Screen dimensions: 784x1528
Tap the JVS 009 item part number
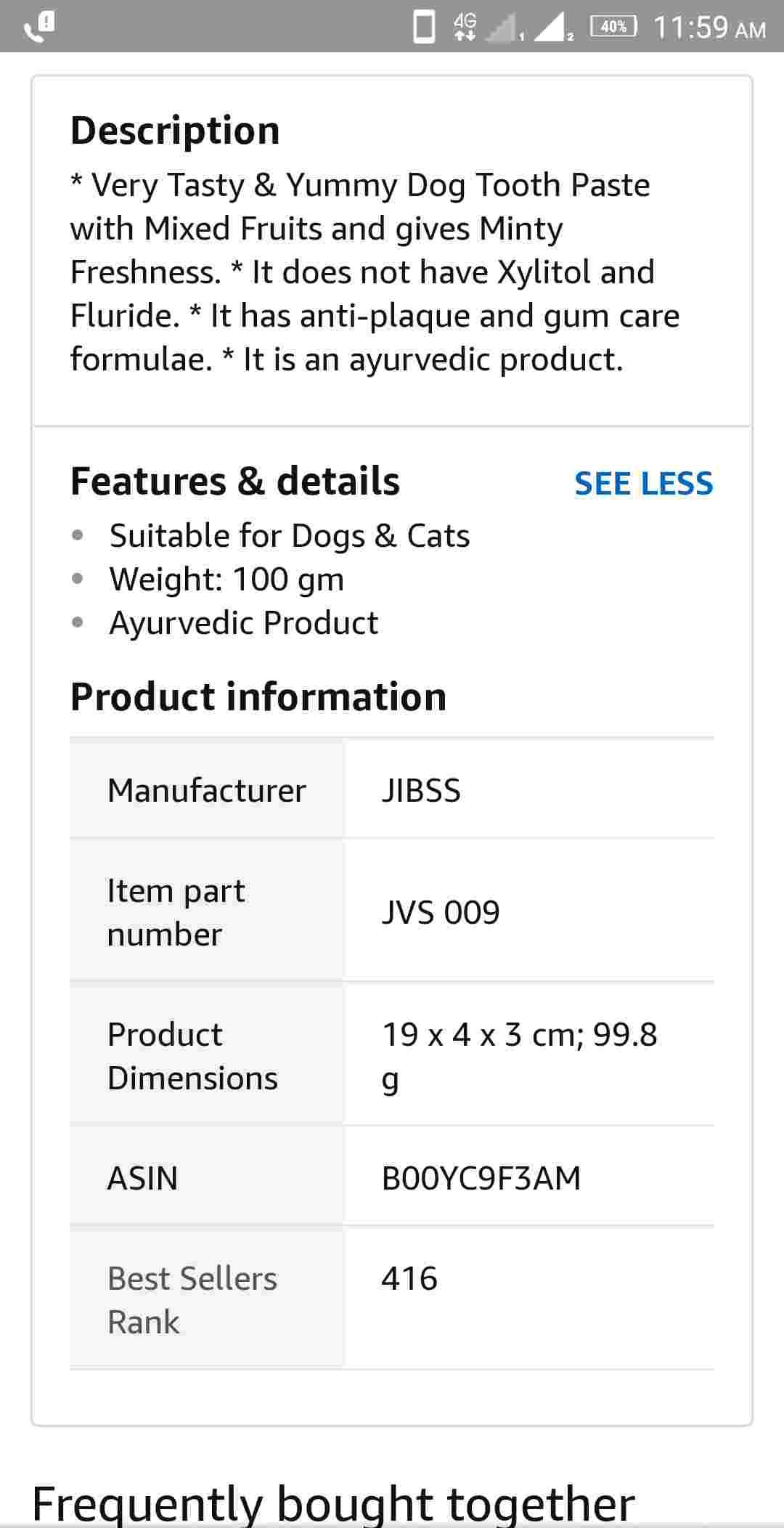[x=441, y=912]
